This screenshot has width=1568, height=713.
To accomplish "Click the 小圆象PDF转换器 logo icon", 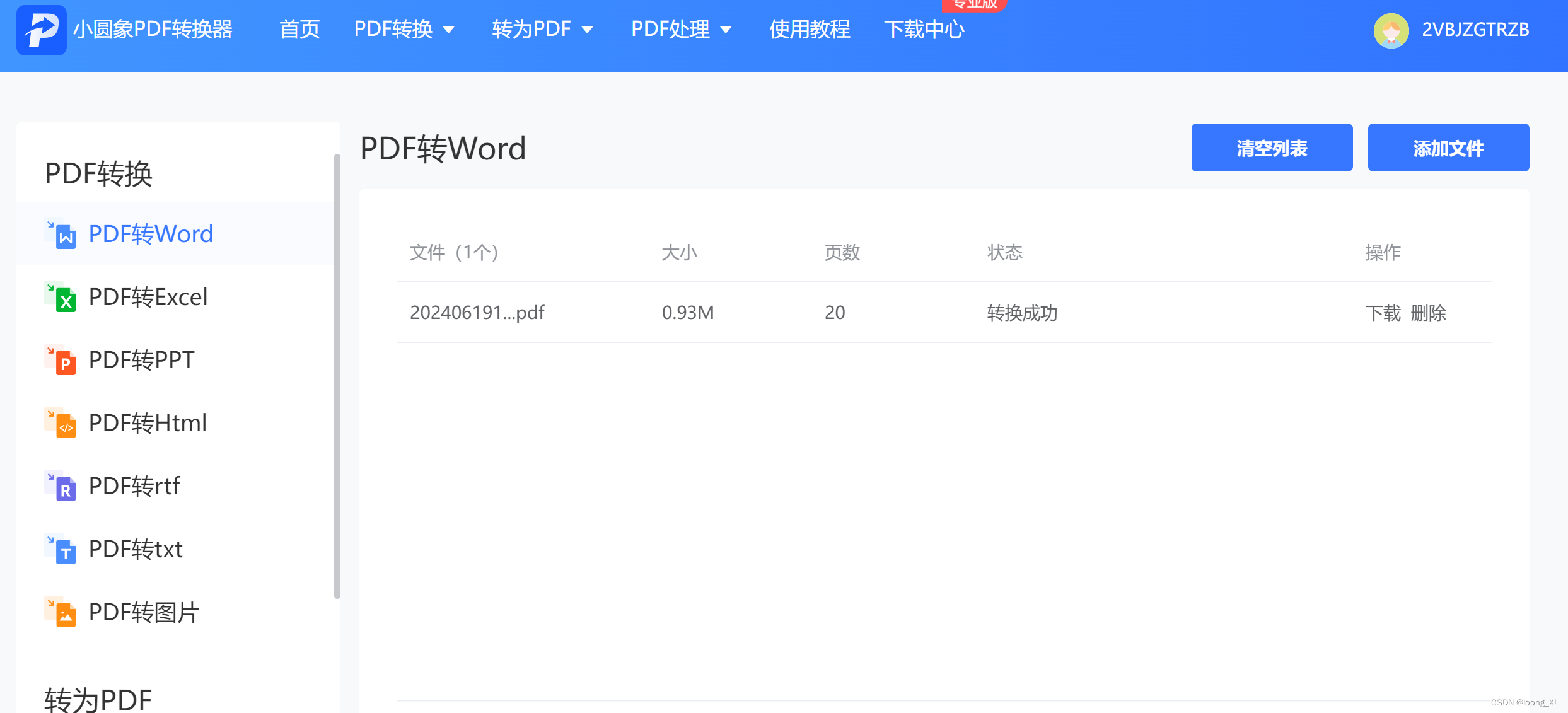I will pos(41,30).
